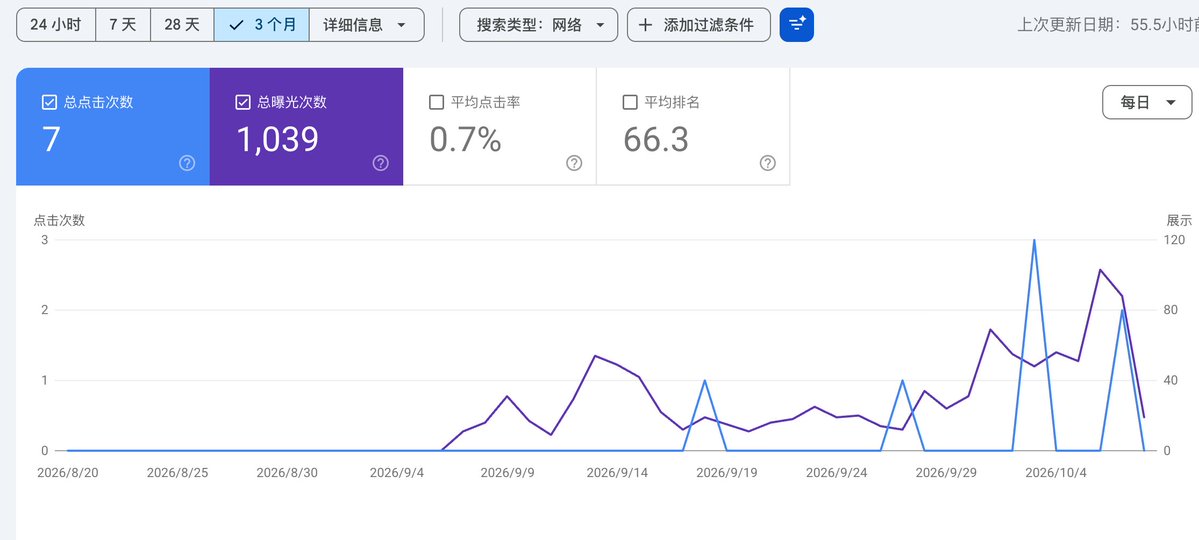This screenshot has width=1199, height=540.
Task: Click the 添加过滤条件 button
Action: [699, 24]
